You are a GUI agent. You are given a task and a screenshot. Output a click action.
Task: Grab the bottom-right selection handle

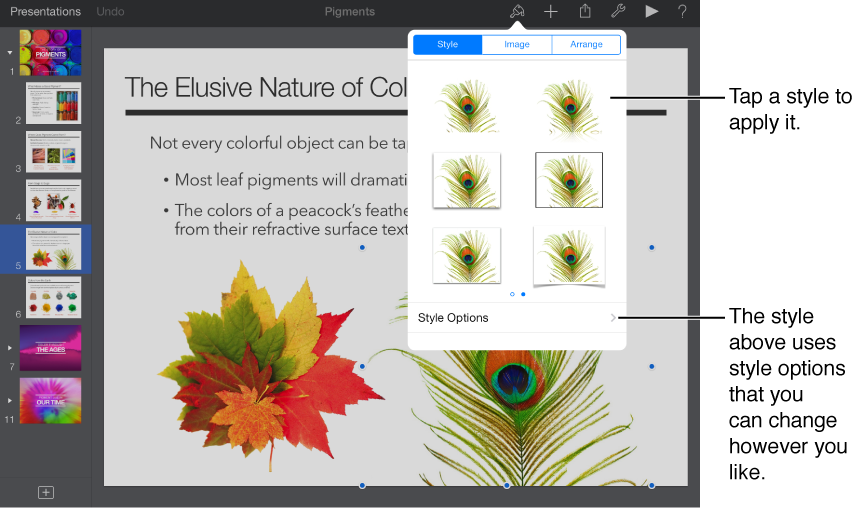tap(652, 486)
